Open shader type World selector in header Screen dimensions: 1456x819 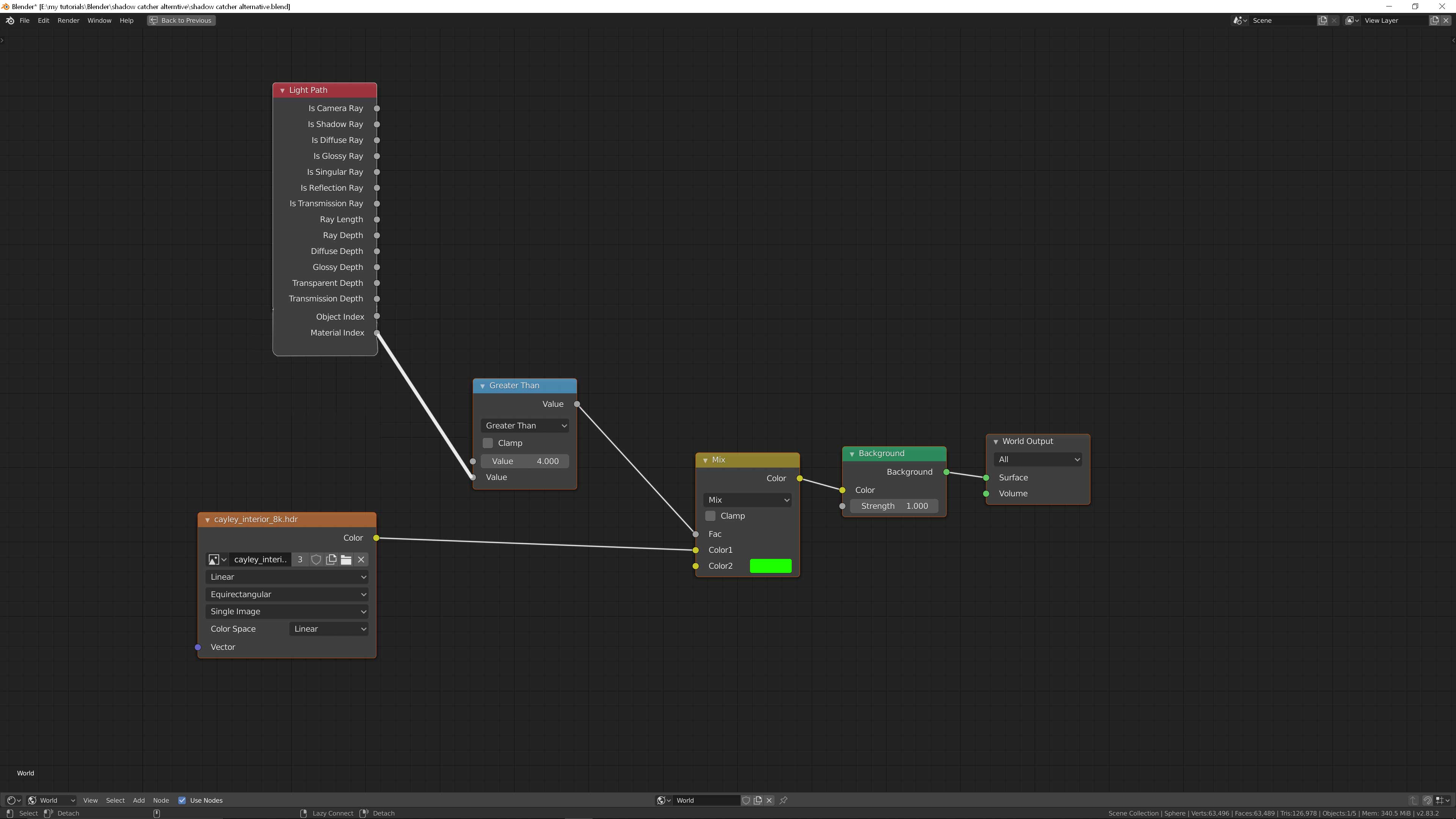click(x=52, y=800)
